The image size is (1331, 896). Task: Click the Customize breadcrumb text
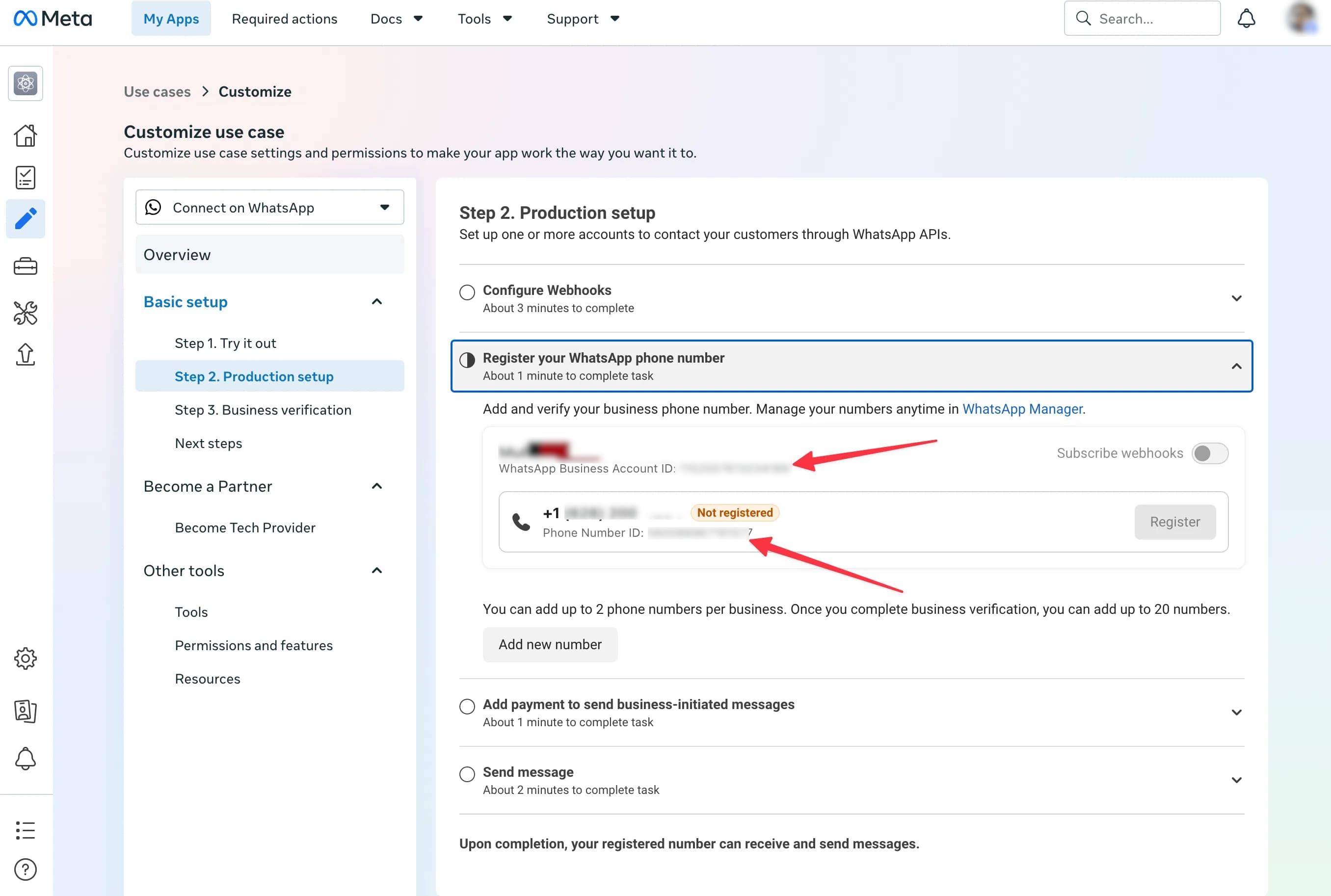tap(255, 91)
